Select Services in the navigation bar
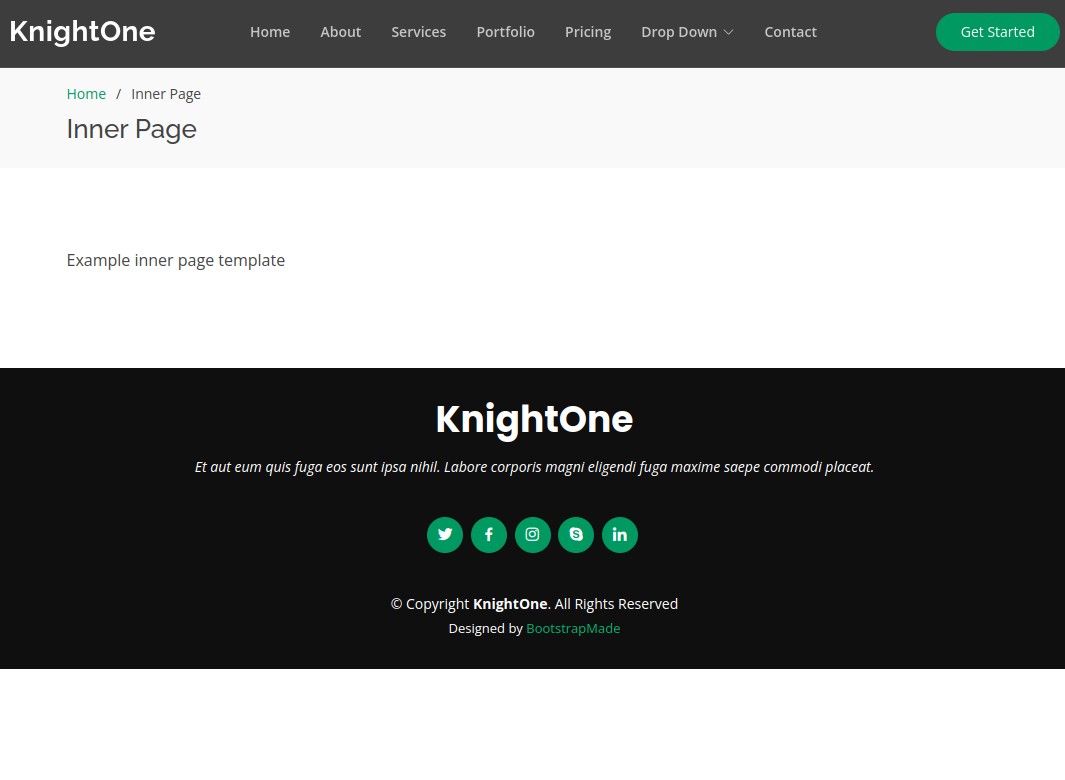This screenshot has width=1065, height=780. pos(418,32)
